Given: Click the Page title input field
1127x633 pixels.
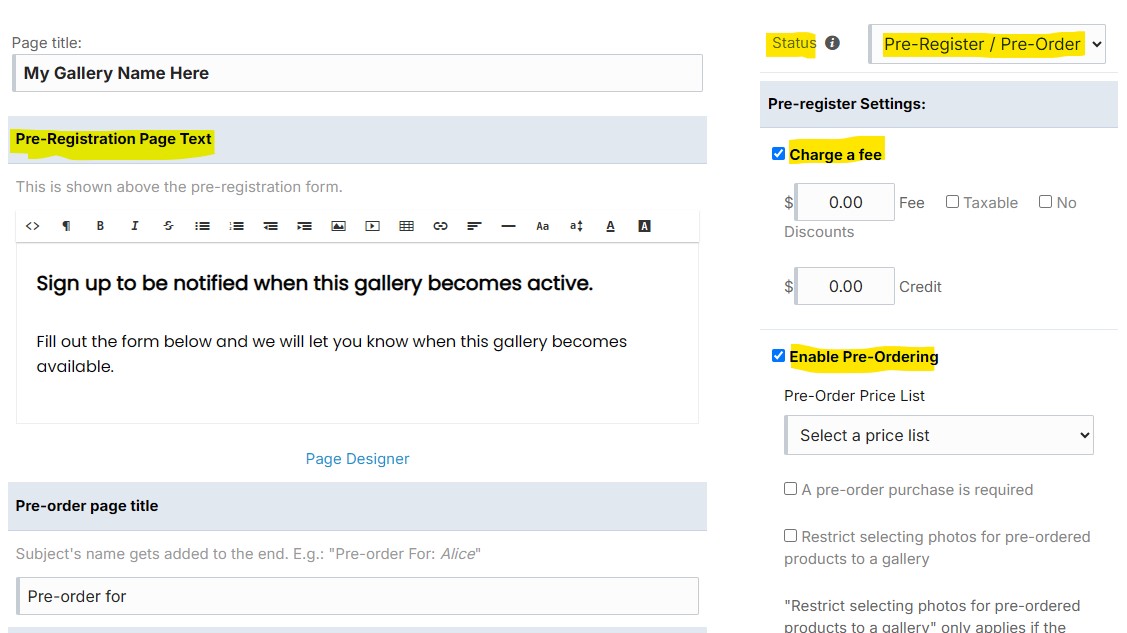Looking at the screenshot, I should (x=357, y=73).
